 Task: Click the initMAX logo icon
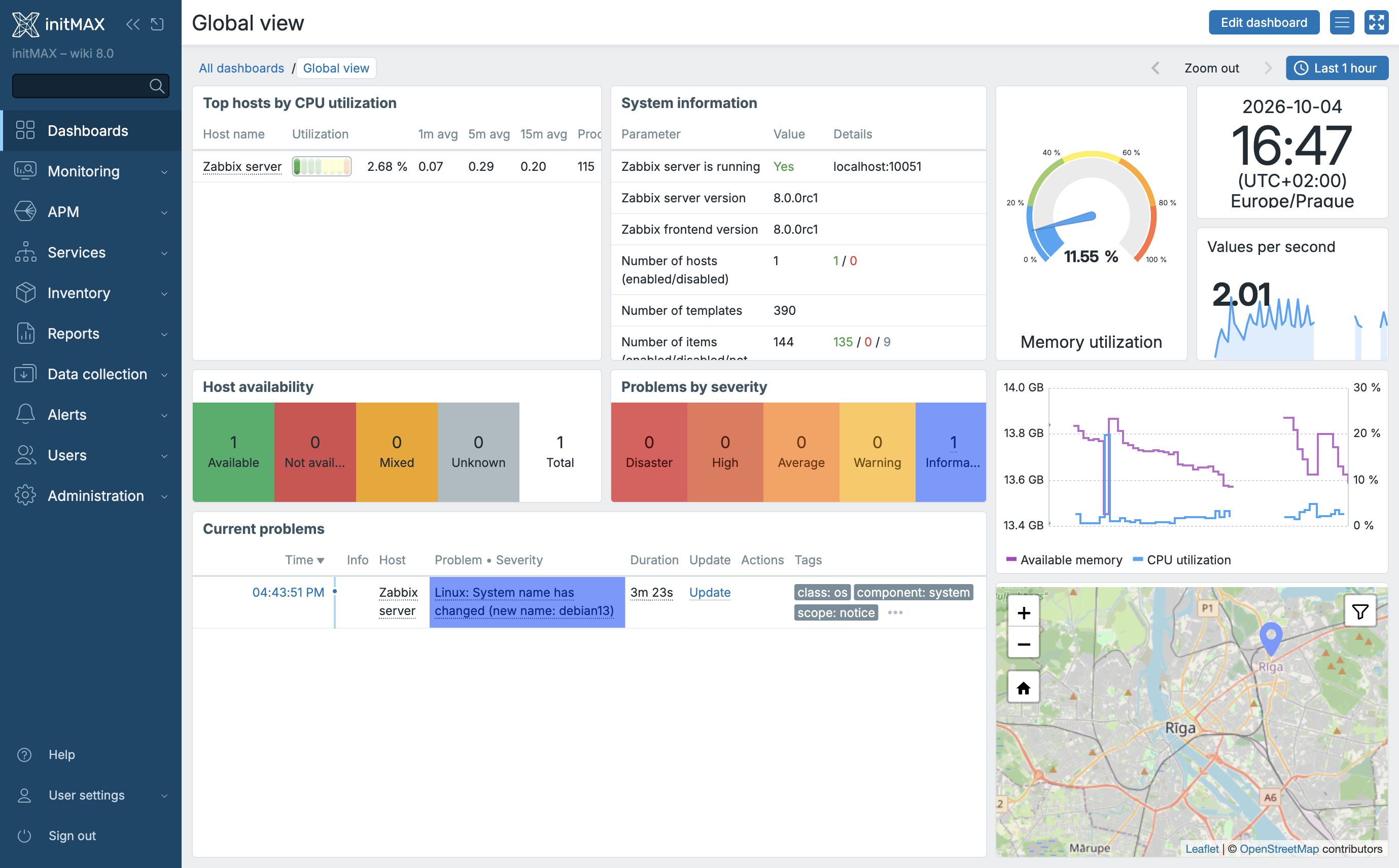tap(26, 24)
